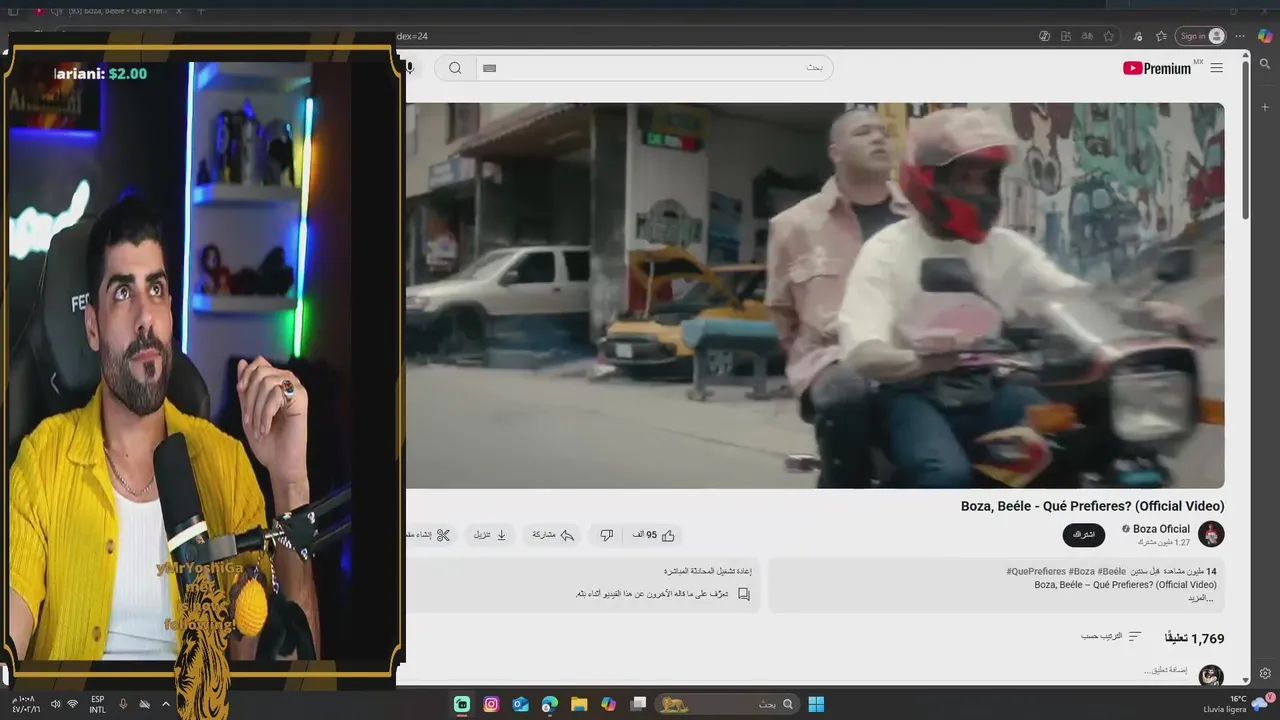Open the green app icon on taskbar

click(462, 704)
